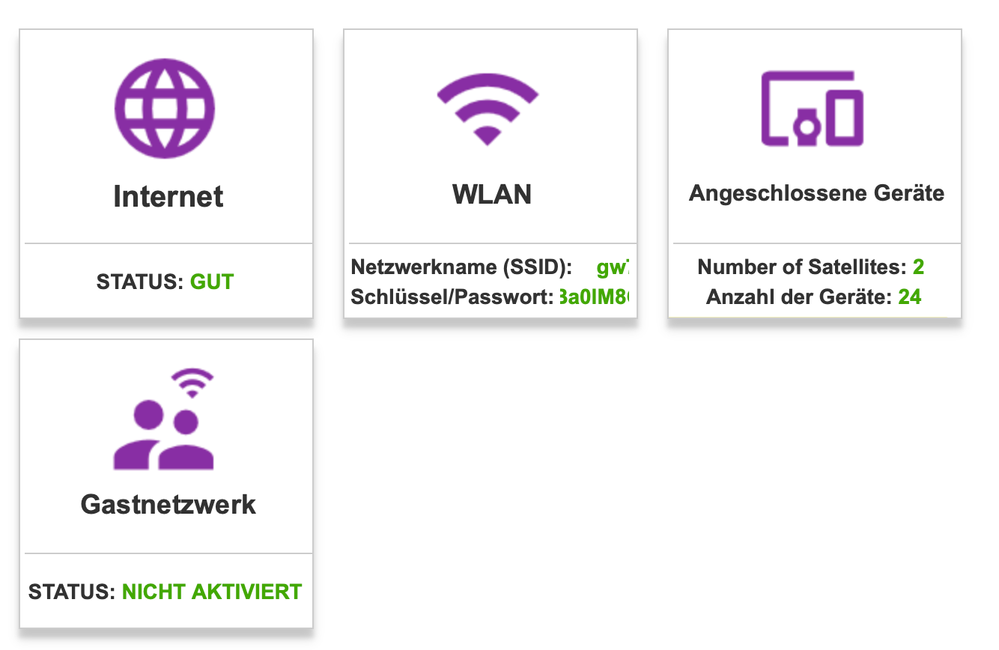Open the Angeschlossene Geräte heading
The height and width of the screenshot is (650, 999).
[816, 193]
